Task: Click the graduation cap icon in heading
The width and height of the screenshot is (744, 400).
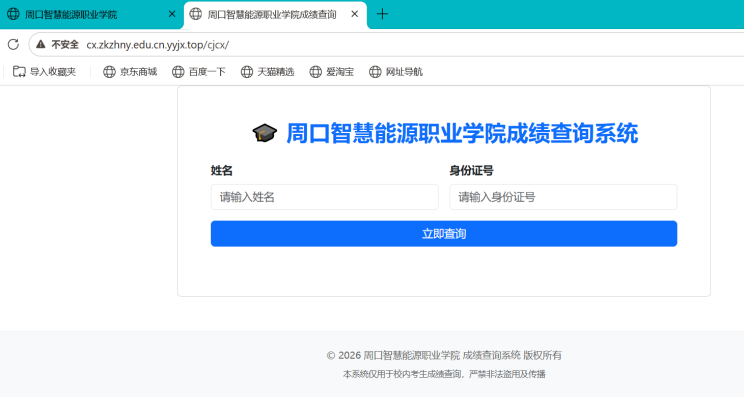Action: 264,133
